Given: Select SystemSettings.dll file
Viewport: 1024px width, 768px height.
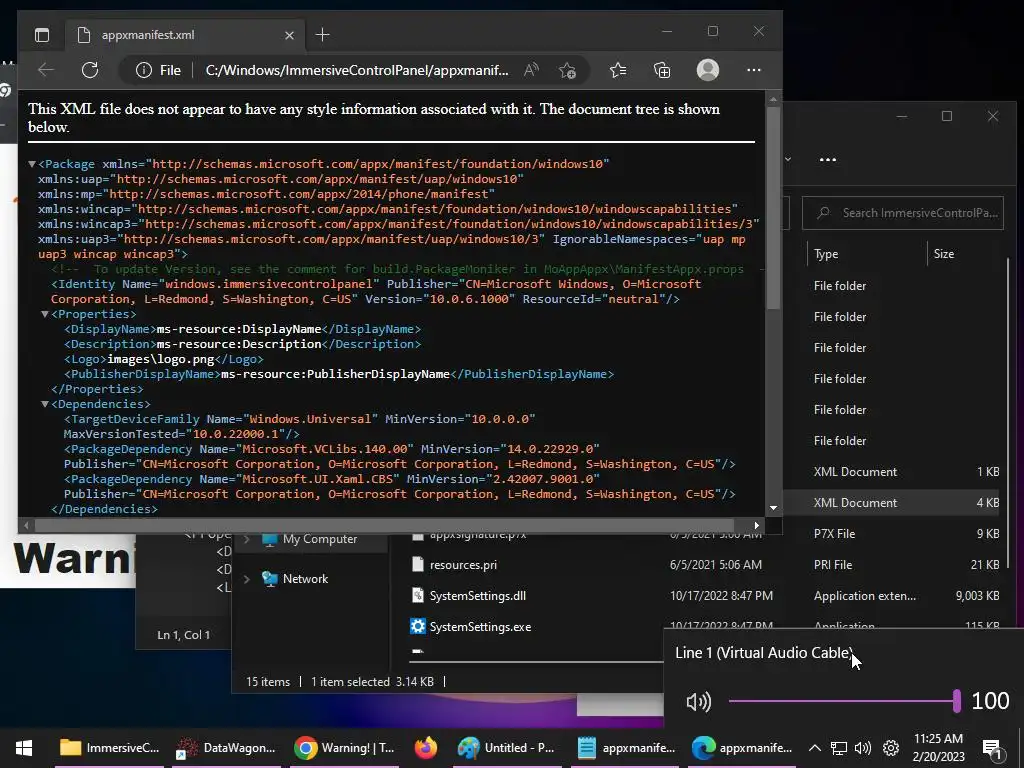Looking at the screenshot, I should [477, 596].
